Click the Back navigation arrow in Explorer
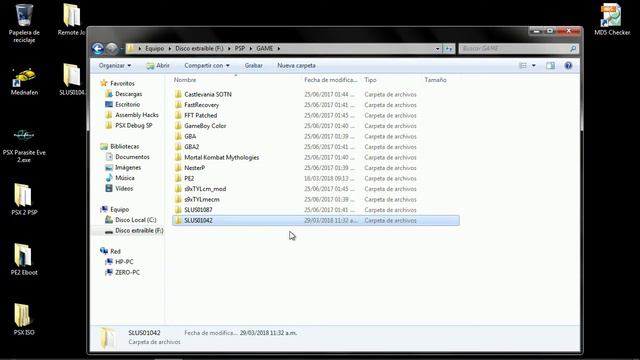This screenshot has height=360, width=640. 98,49
